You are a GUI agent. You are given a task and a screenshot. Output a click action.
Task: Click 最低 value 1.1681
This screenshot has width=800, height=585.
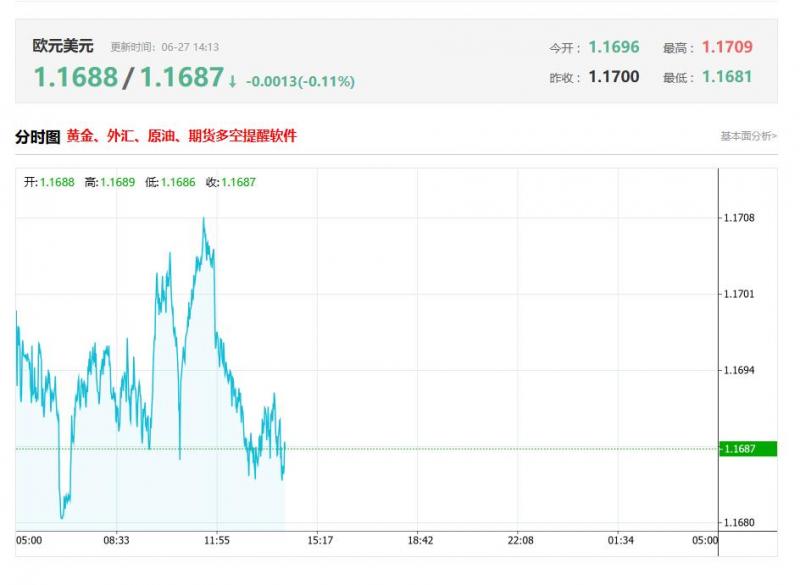coord(727,77)
